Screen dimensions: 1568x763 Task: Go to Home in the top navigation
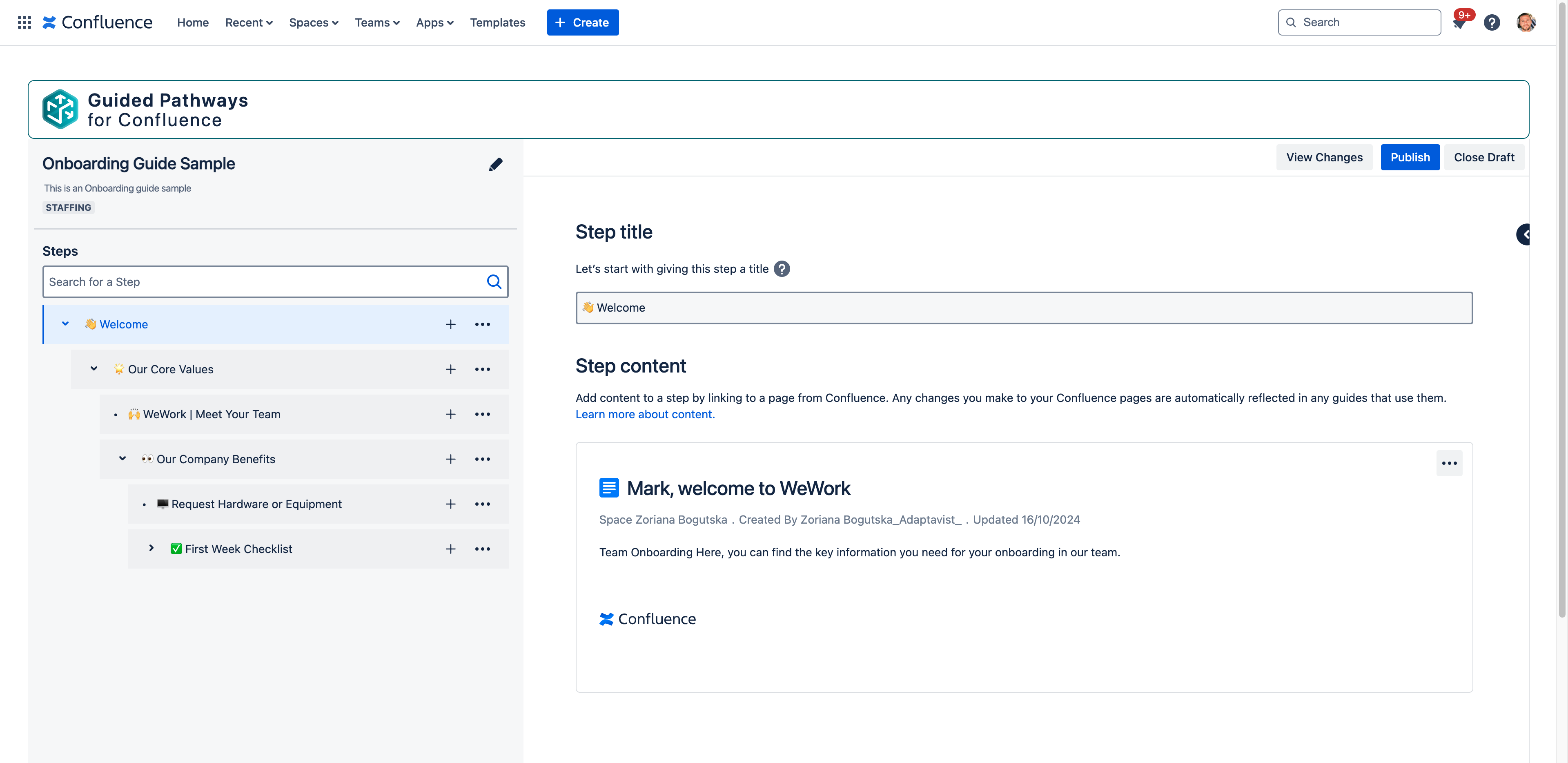pos(192,22)
